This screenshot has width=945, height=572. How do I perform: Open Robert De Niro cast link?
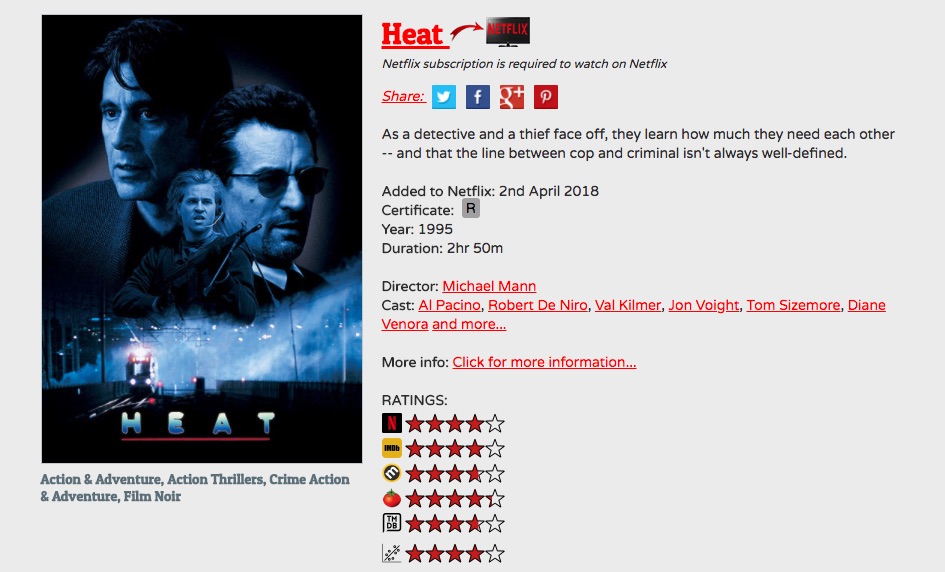pos(538,305)
